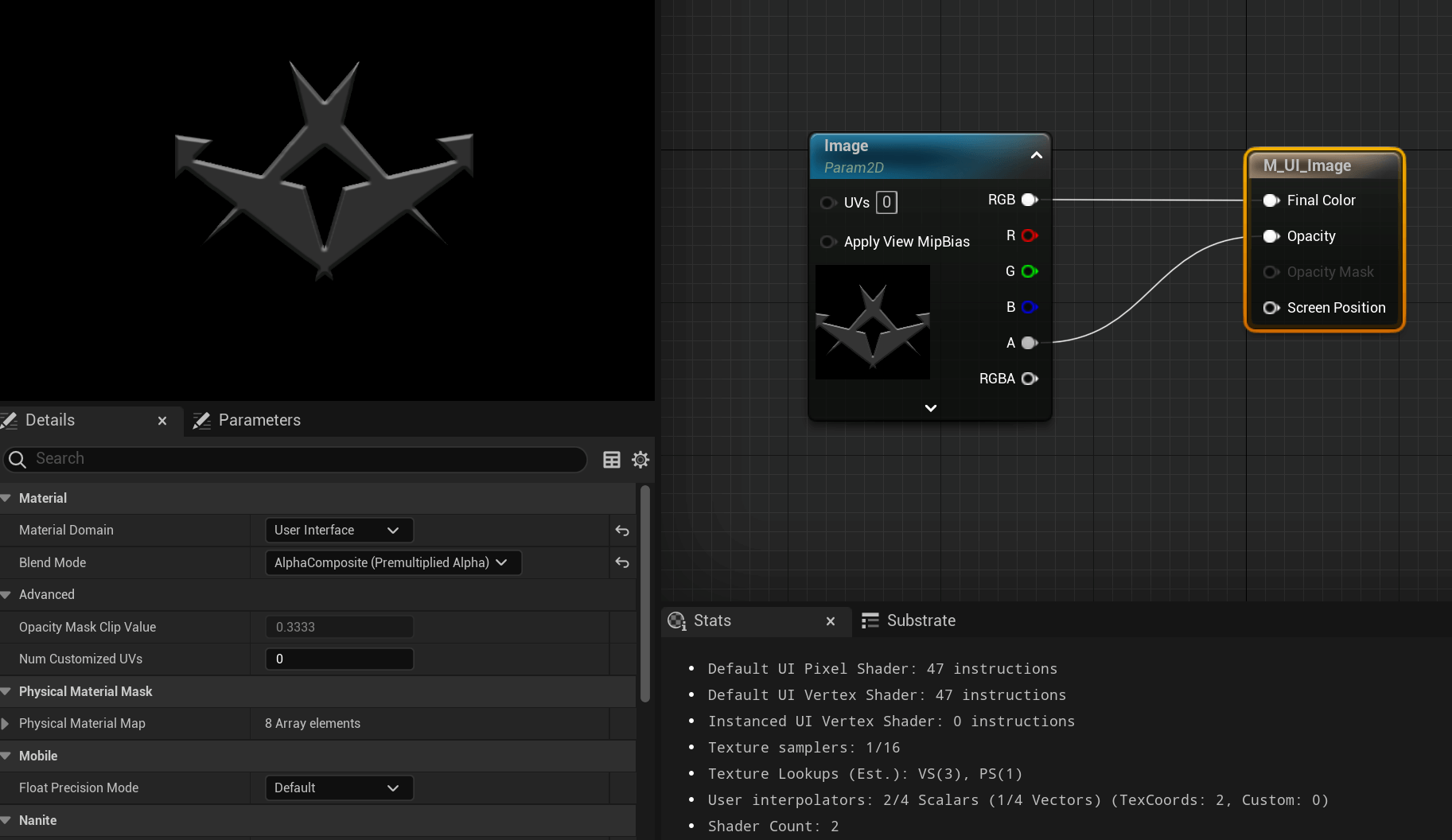Open the Details view options gear icon
The image size is (1452, 840).
[640, 460]
